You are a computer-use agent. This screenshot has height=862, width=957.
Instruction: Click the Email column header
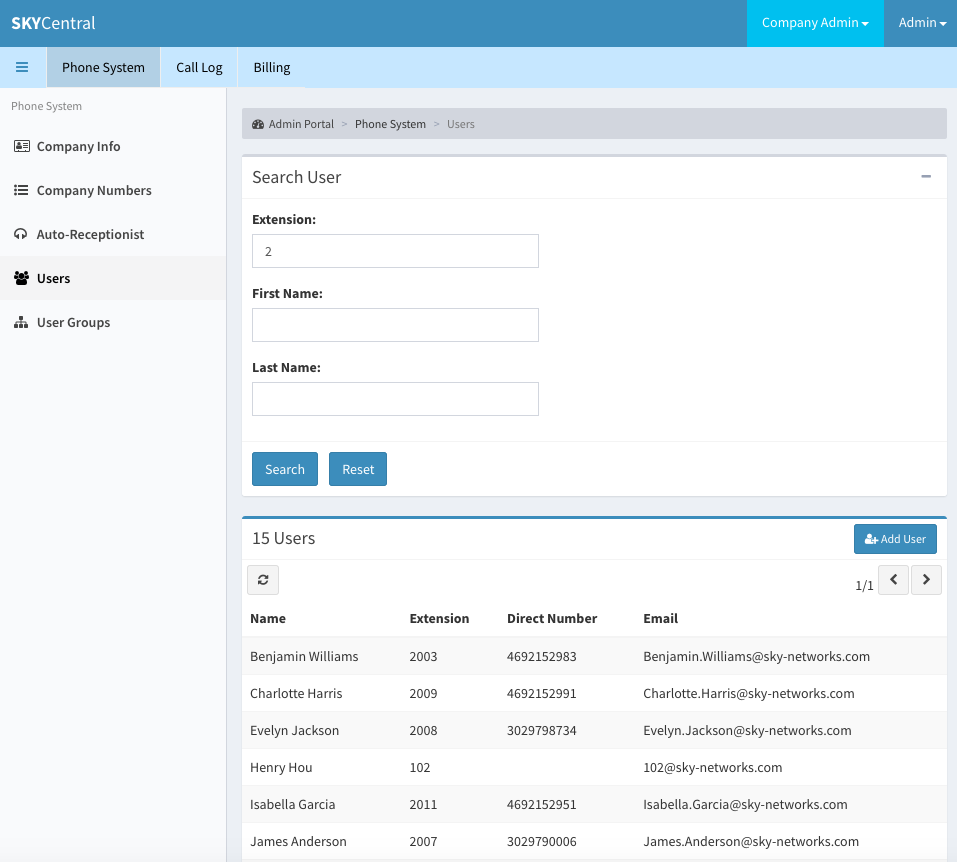660,618
